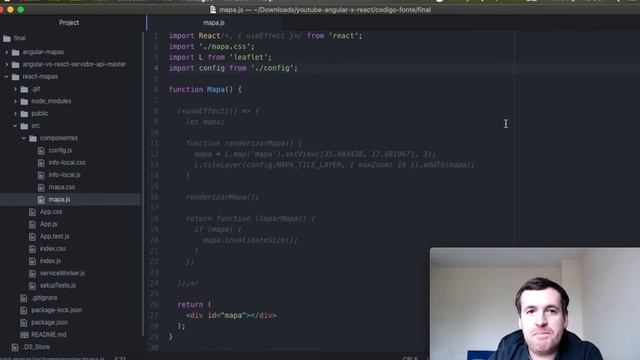The image size is (640, 360).
Task: Open index.css from the tree
Action: tap(53, 248)
